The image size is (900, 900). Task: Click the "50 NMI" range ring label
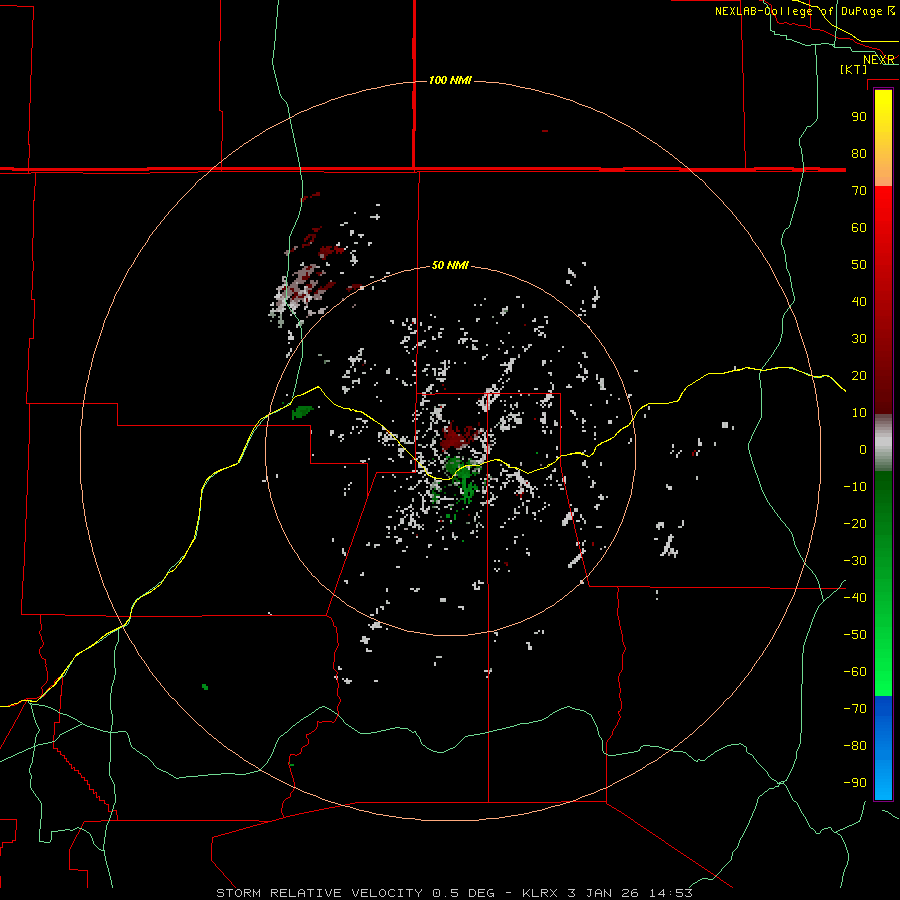(x=450, y=265)
